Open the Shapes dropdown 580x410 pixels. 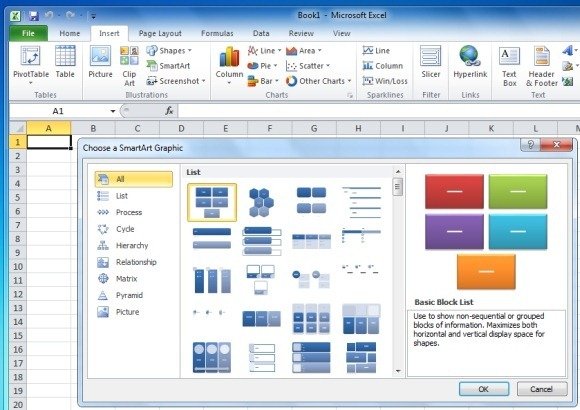tap(169, 50)
